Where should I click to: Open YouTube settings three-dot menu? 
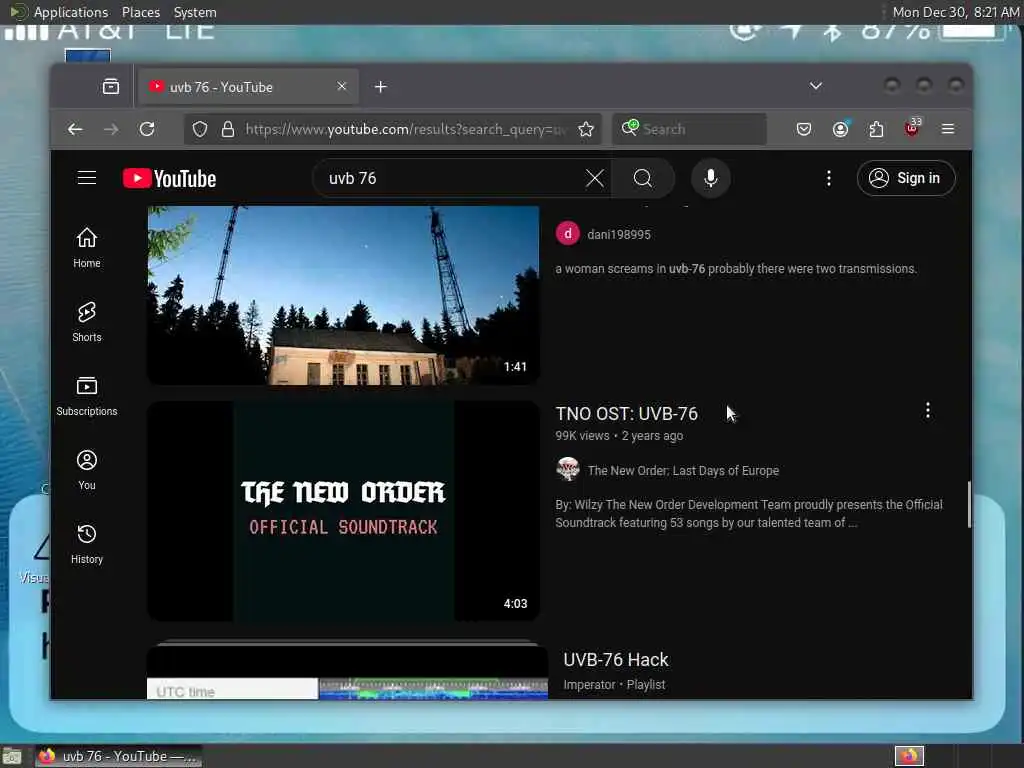point(829,178)
